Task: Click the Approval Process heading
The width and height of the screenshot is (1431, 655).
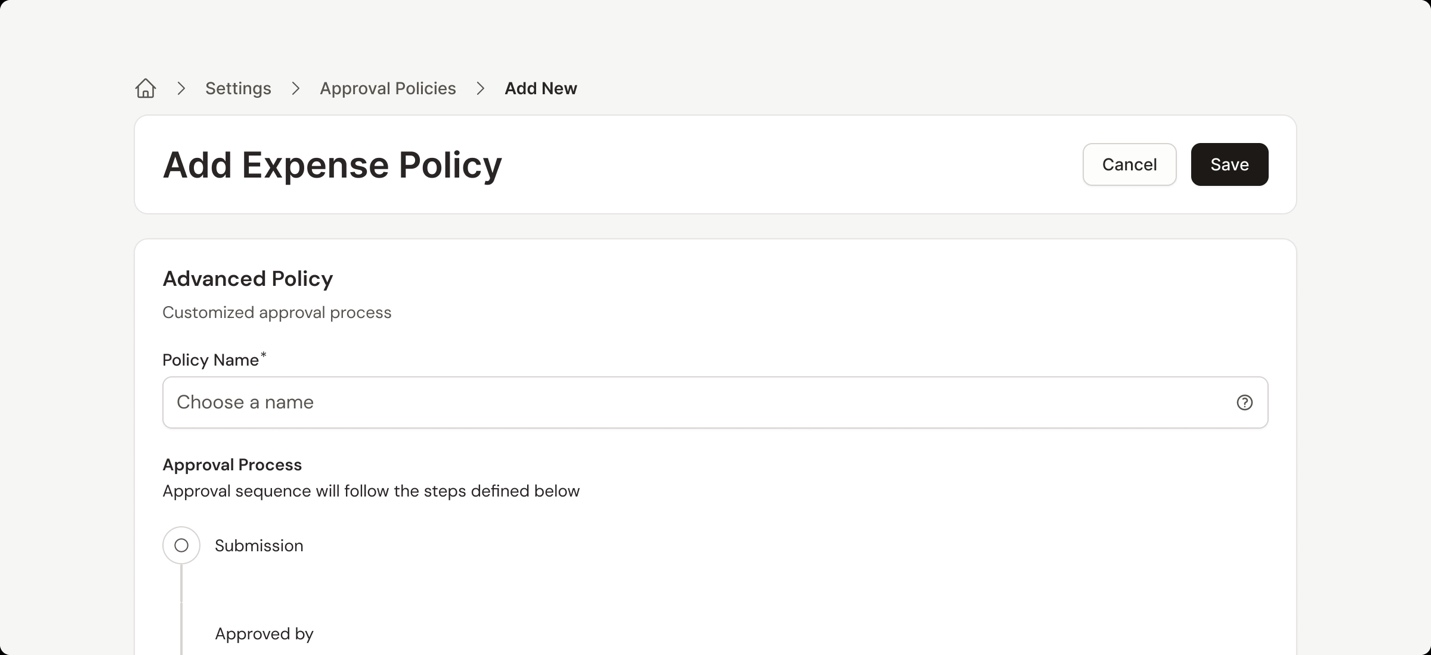Action: pyautogui.click(x=232, y=465)
